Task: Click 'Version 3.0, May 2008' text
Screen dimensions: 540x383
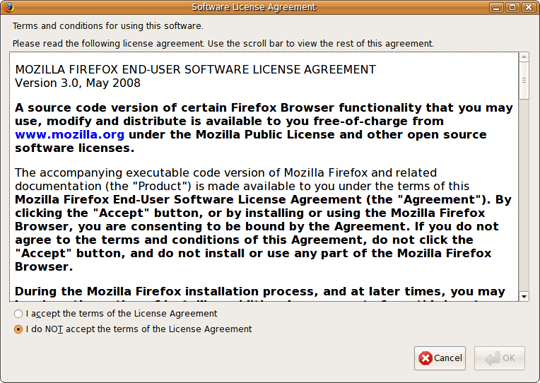Action: click(x=78, y=83)
